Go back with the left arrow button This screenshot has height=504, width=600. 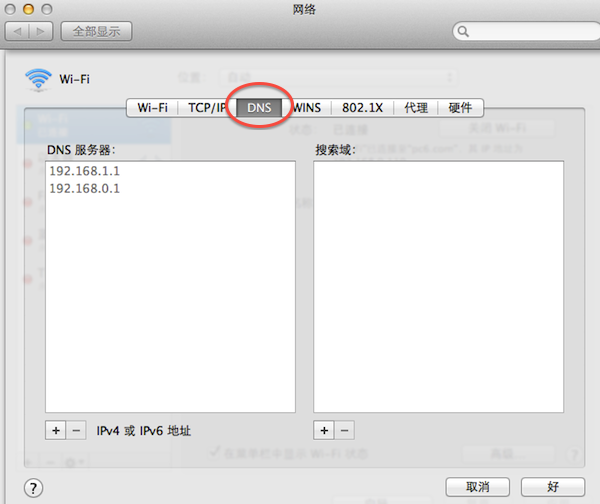point(17,31)
